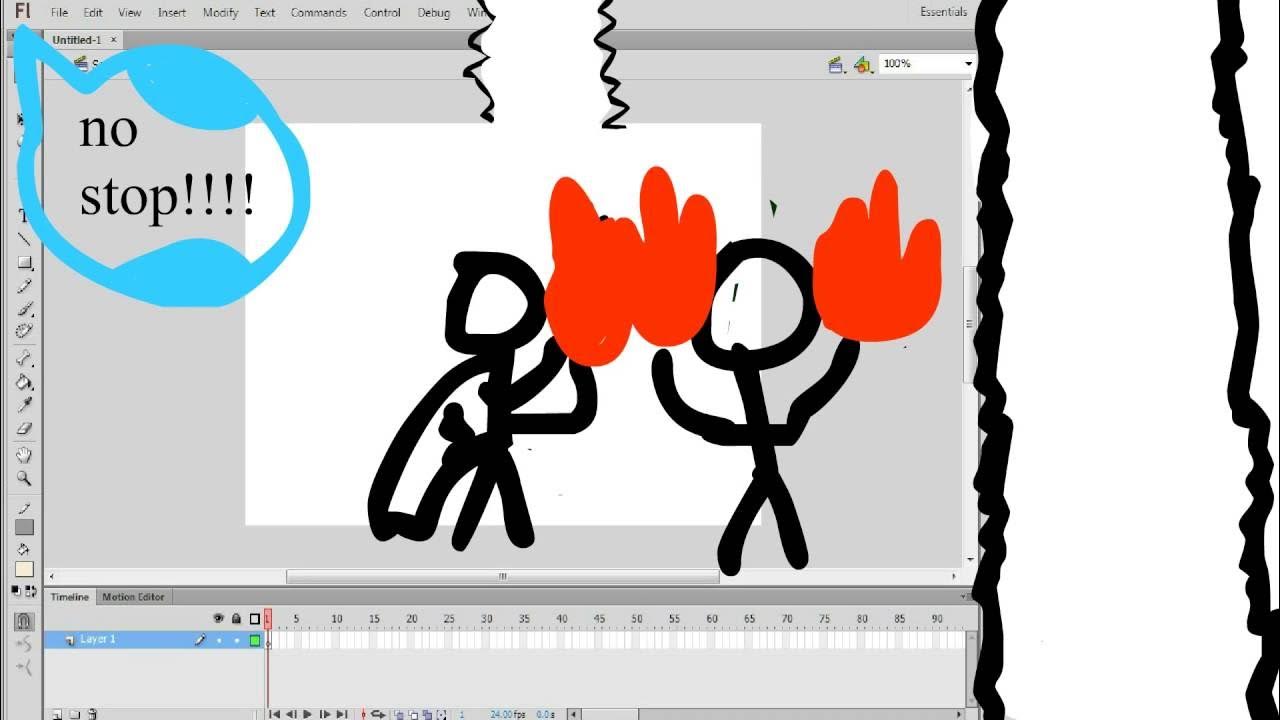Viewport: 1280px width, 720px height.
Task: Select the Pencil tool
Action: [24, 286]
